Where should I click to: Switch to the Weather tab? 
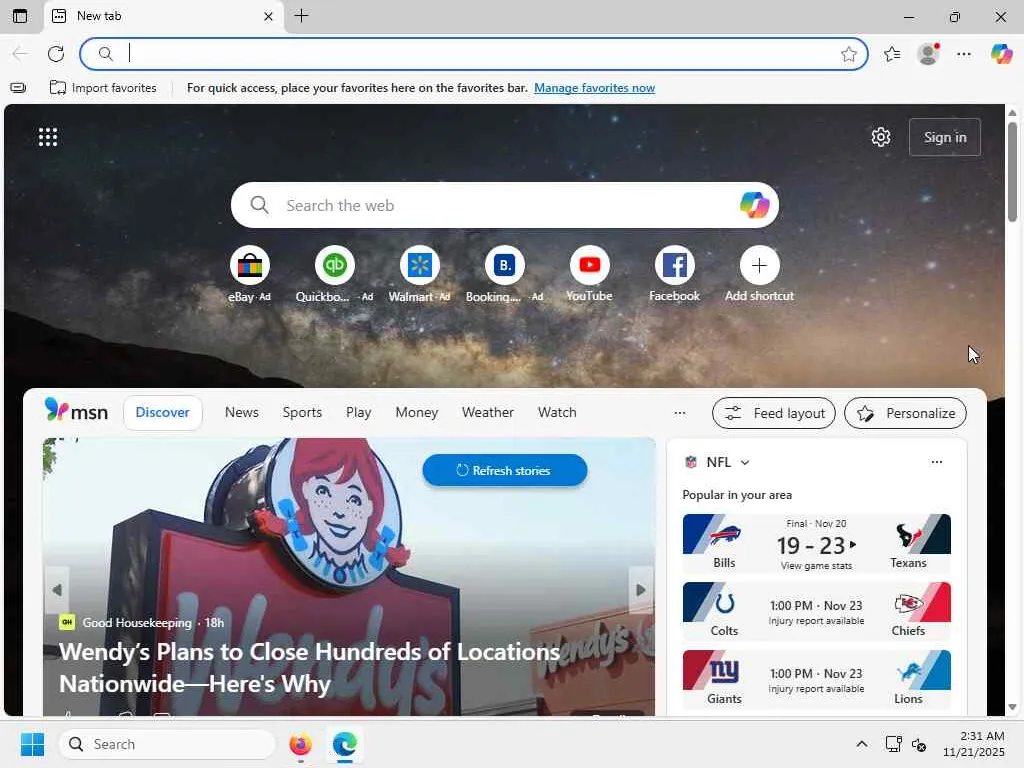[488, 413]
